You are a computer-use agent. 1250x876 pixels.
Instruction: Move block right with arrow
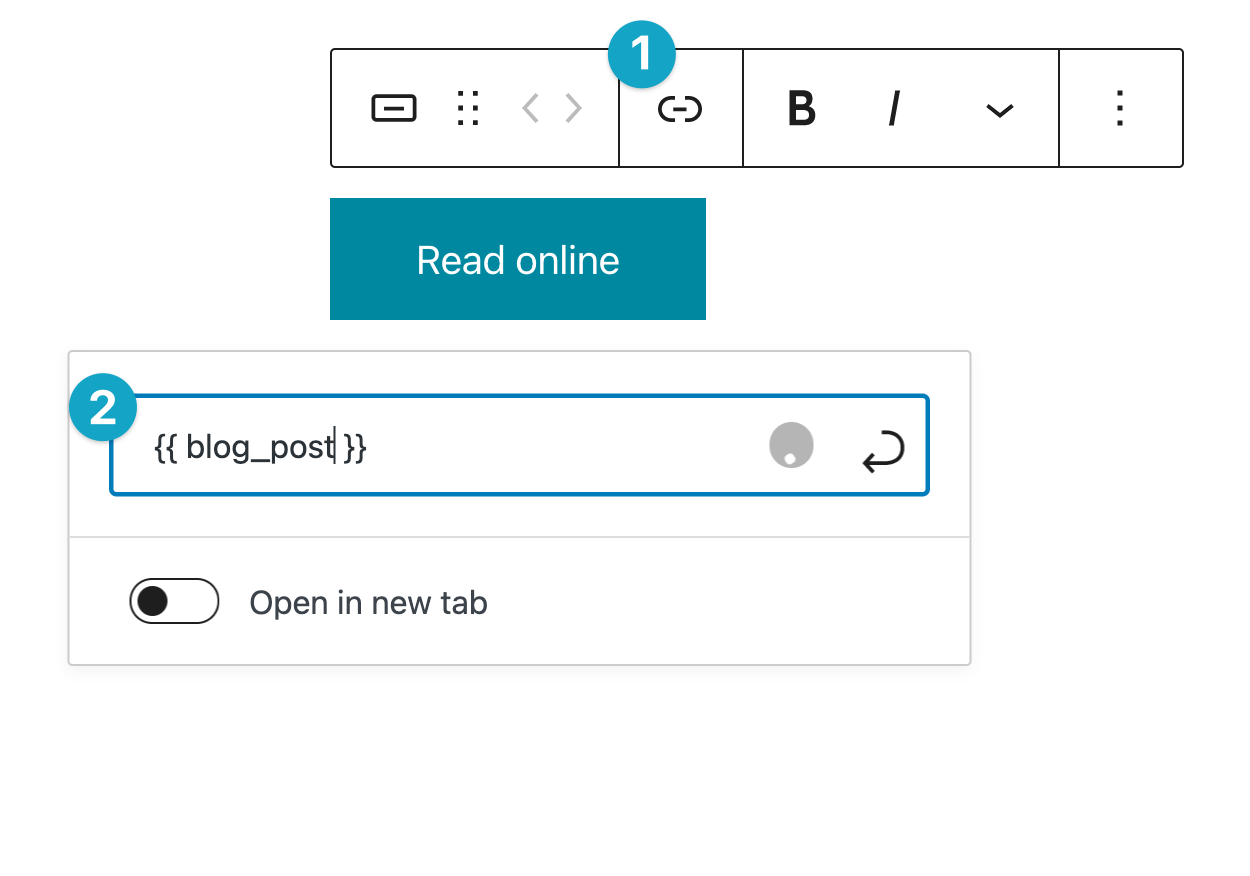click(x=573, y=108)
